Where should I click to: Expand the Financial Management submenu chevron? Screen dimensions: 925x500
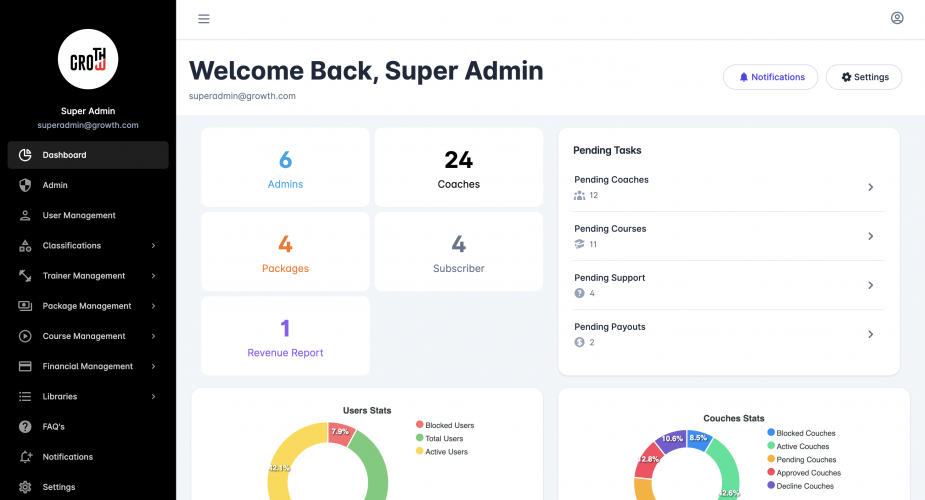click(153, 366)
